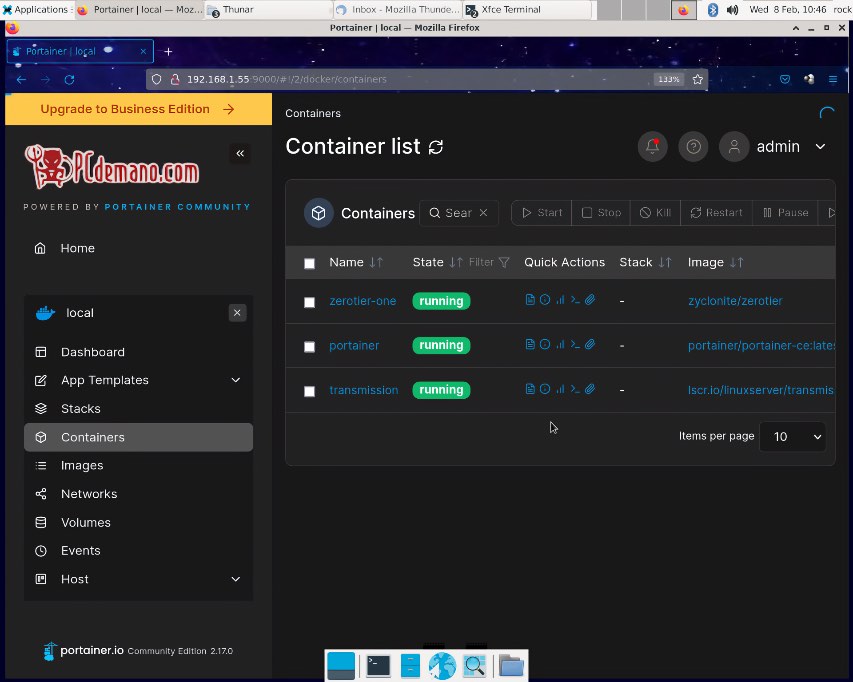Open zyclonite/zerotier image link
The height and width of the screenshot is (682, 853).
point(735,301)
